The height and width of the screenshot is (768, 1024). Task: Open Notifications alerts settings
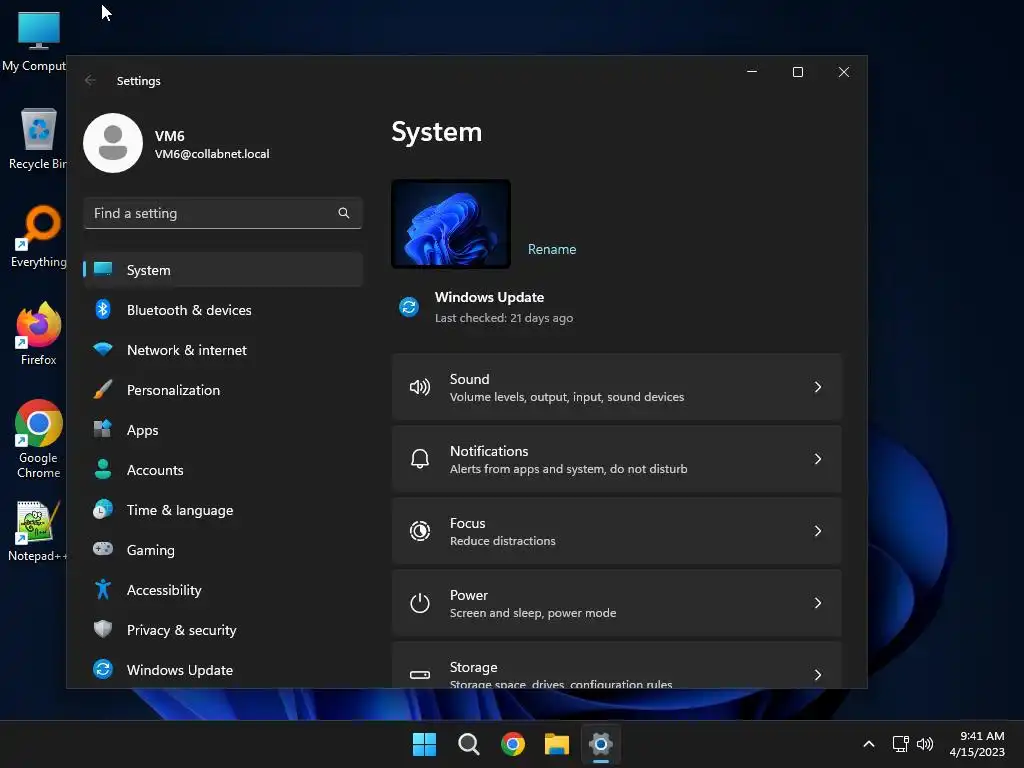point(616,459)
